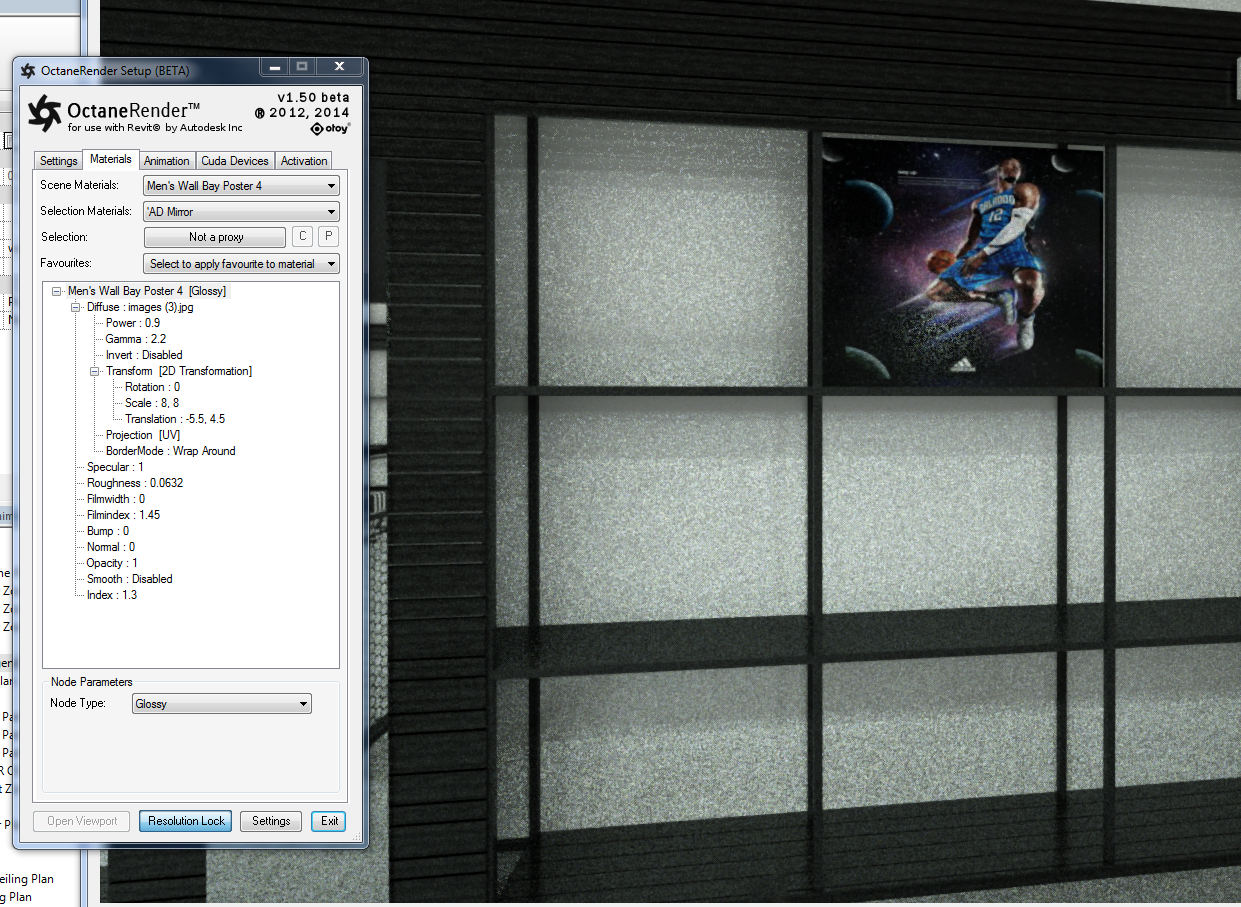Select the 'Specular : 1' row
Screen dimensions: 1241x907
tap(115, 467)
